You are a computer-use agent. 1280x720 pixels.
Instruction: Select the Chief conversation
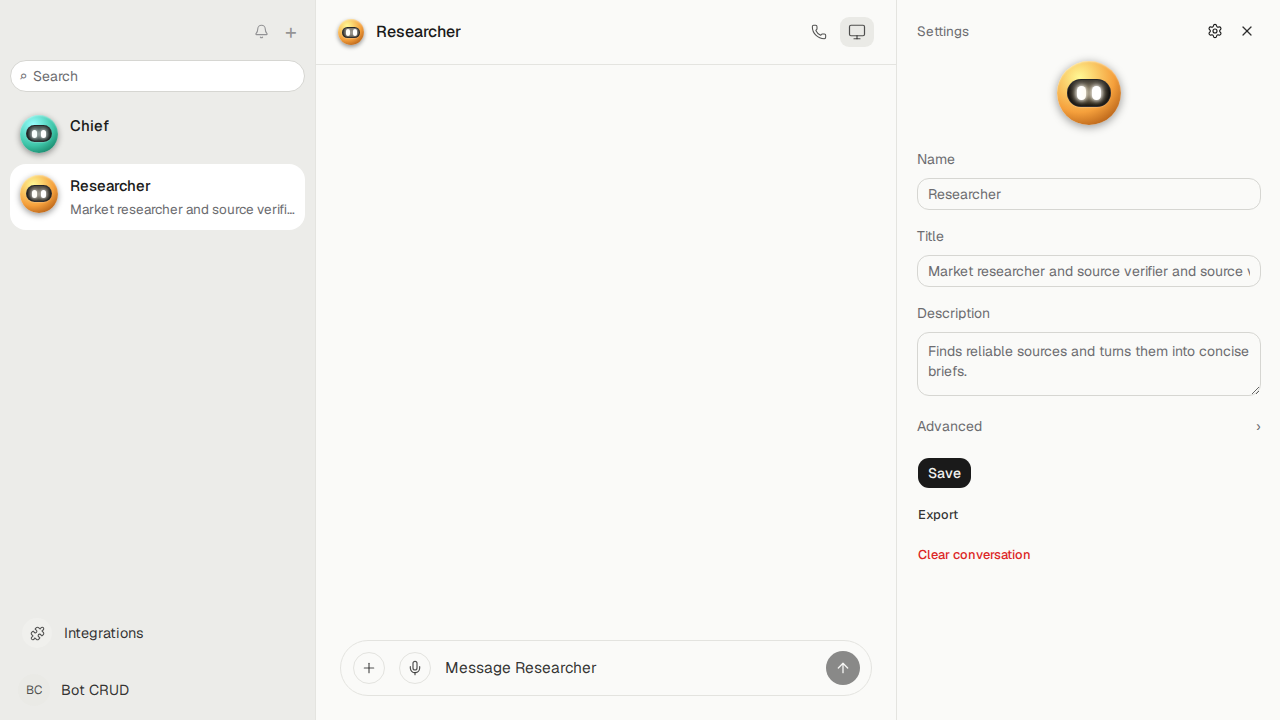tap(157, 134)
